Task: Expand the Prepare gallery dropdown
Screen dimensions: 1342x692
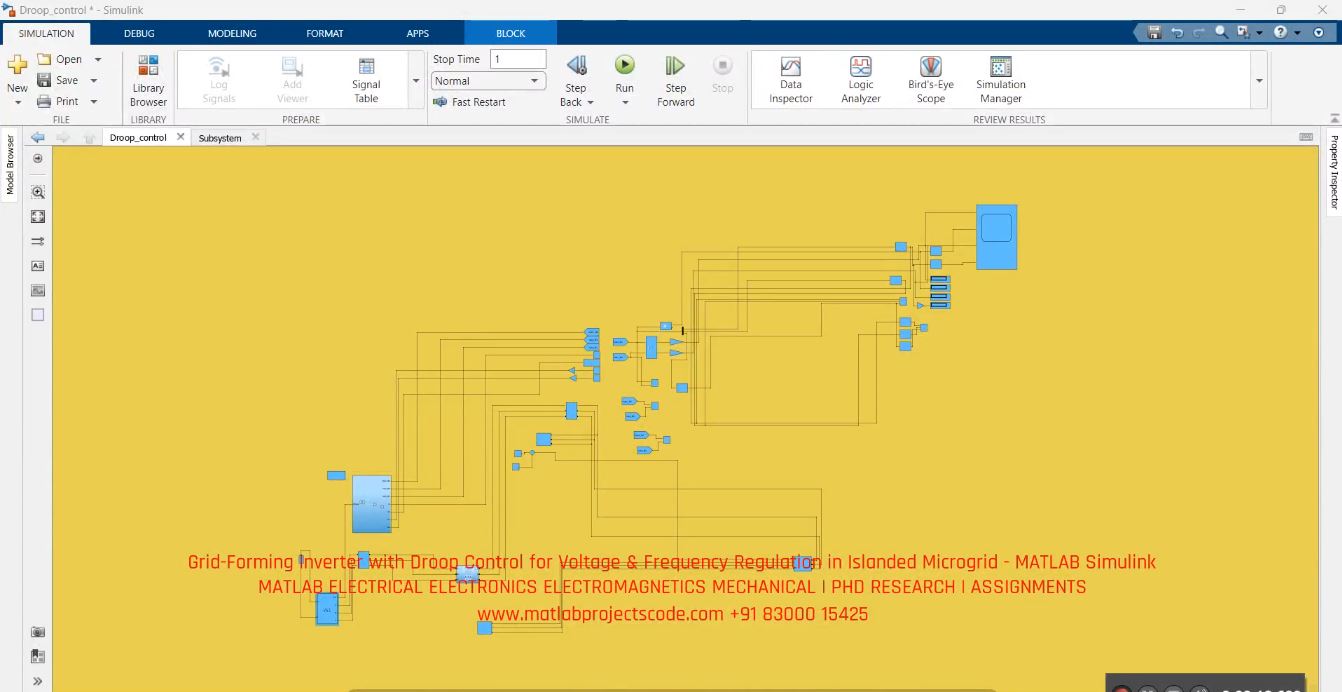Action: coord(416,80)
